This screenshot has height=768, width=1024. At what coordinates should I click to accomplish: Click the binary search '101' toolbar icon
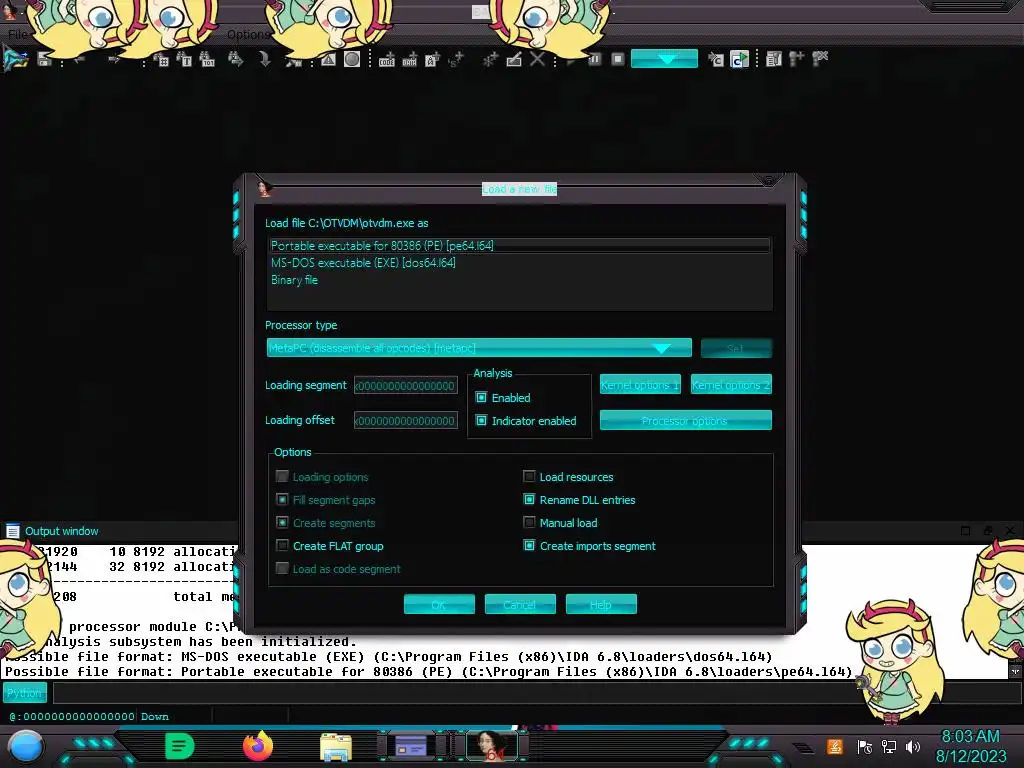(x=207, y=59)
